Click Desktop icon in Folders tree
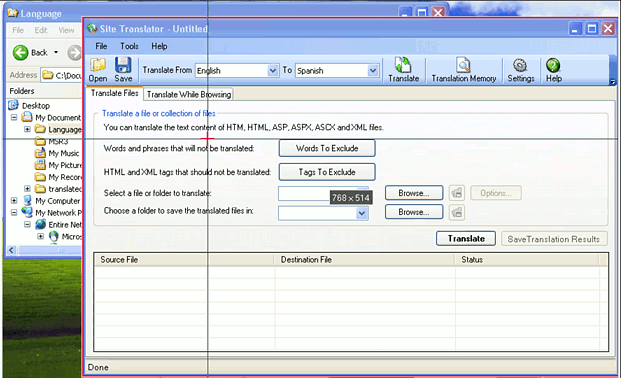Screen dimensions: 621x378 13,105
